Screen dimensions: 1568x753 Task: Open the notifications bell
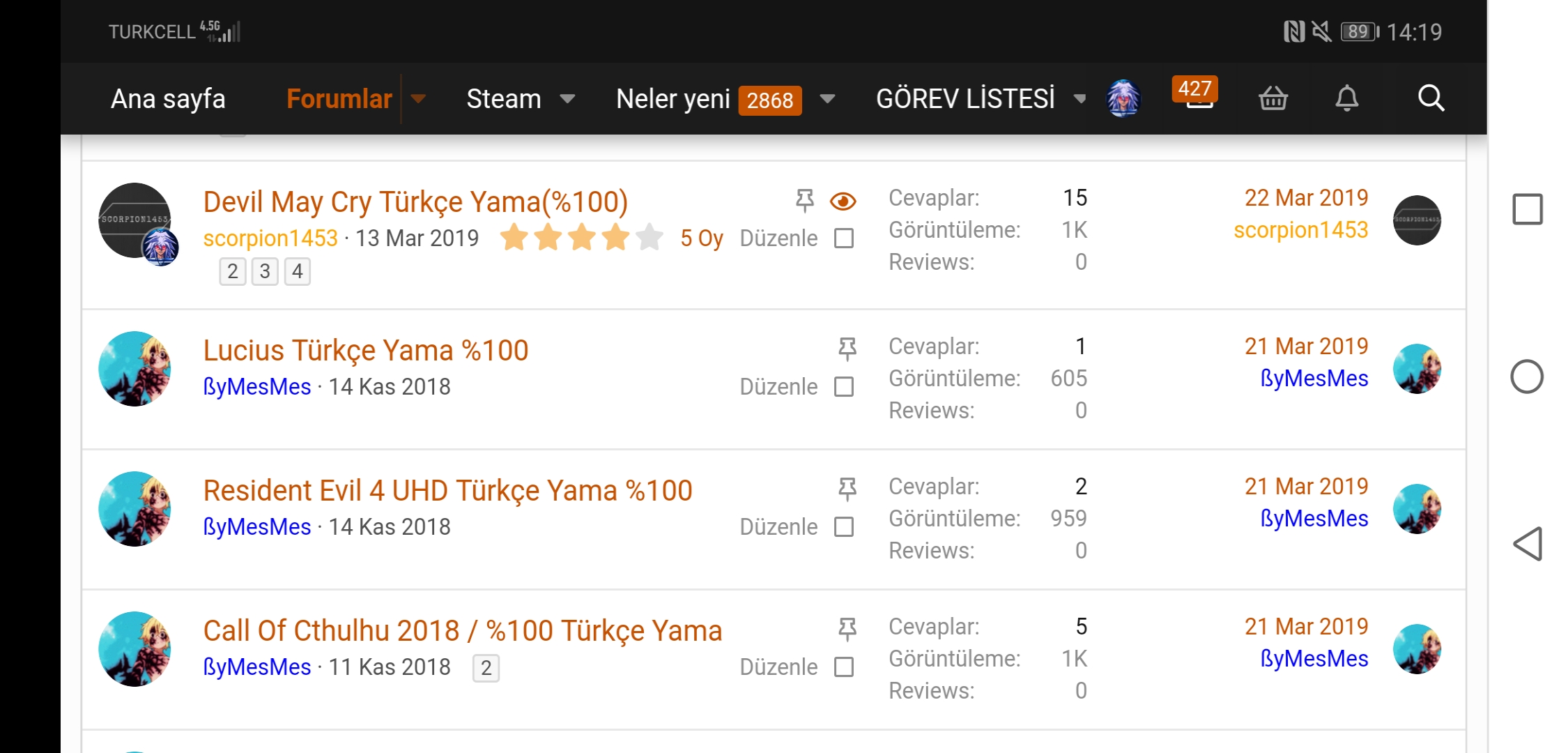coord(1346,98)
